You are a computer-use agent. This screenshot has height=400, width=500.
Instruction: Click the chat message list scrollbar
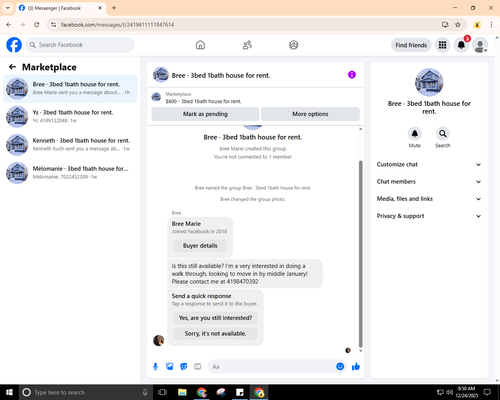coord(360,253)
